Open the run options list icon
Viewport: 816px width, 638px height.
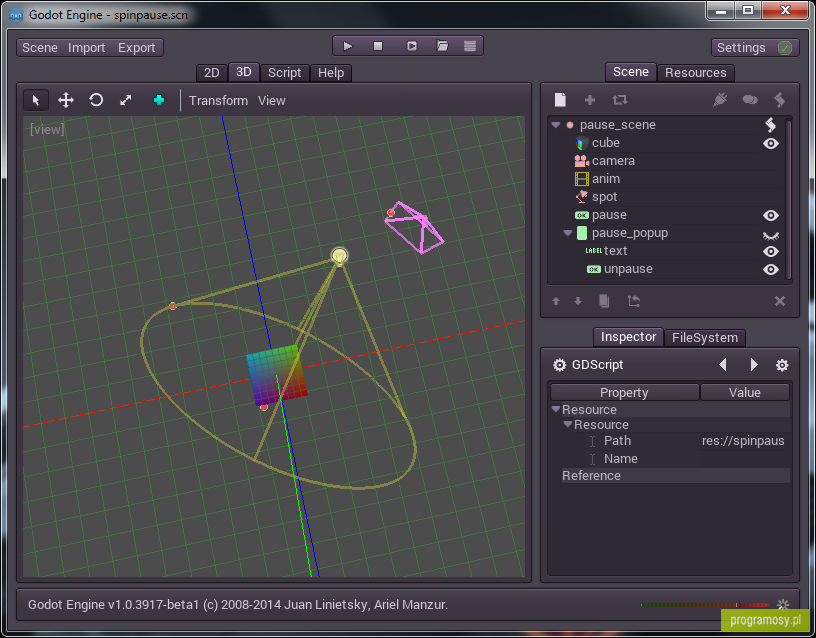470,46
